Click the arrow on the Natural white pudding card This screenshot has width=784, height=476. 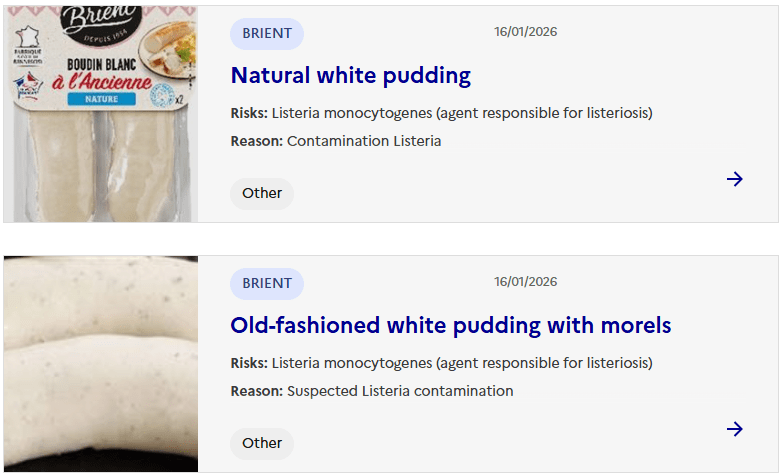pyautogui.click(x=735, y=179)
